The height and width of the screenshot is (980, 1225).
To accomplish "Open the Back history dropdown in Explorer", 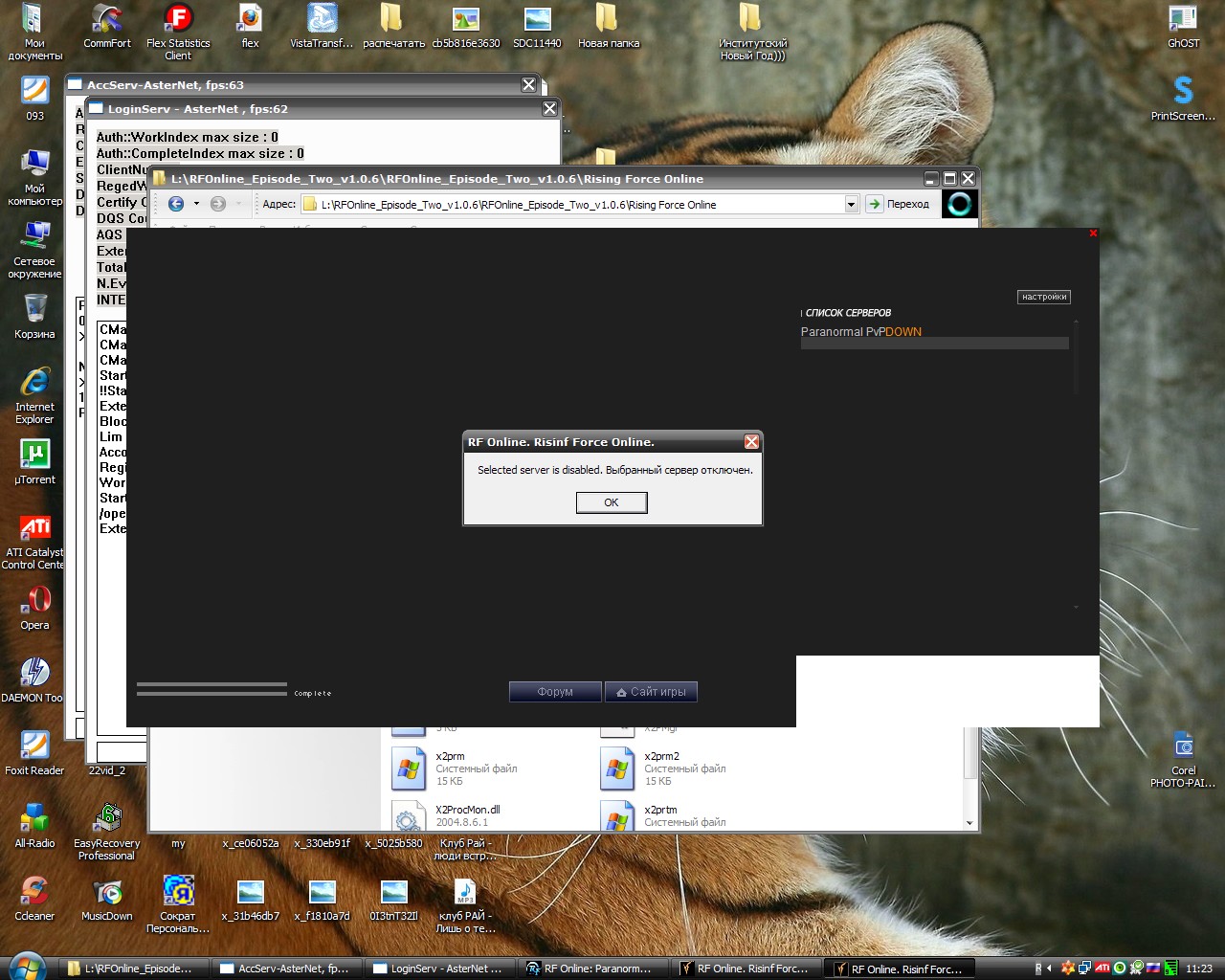I will (196, 204).
